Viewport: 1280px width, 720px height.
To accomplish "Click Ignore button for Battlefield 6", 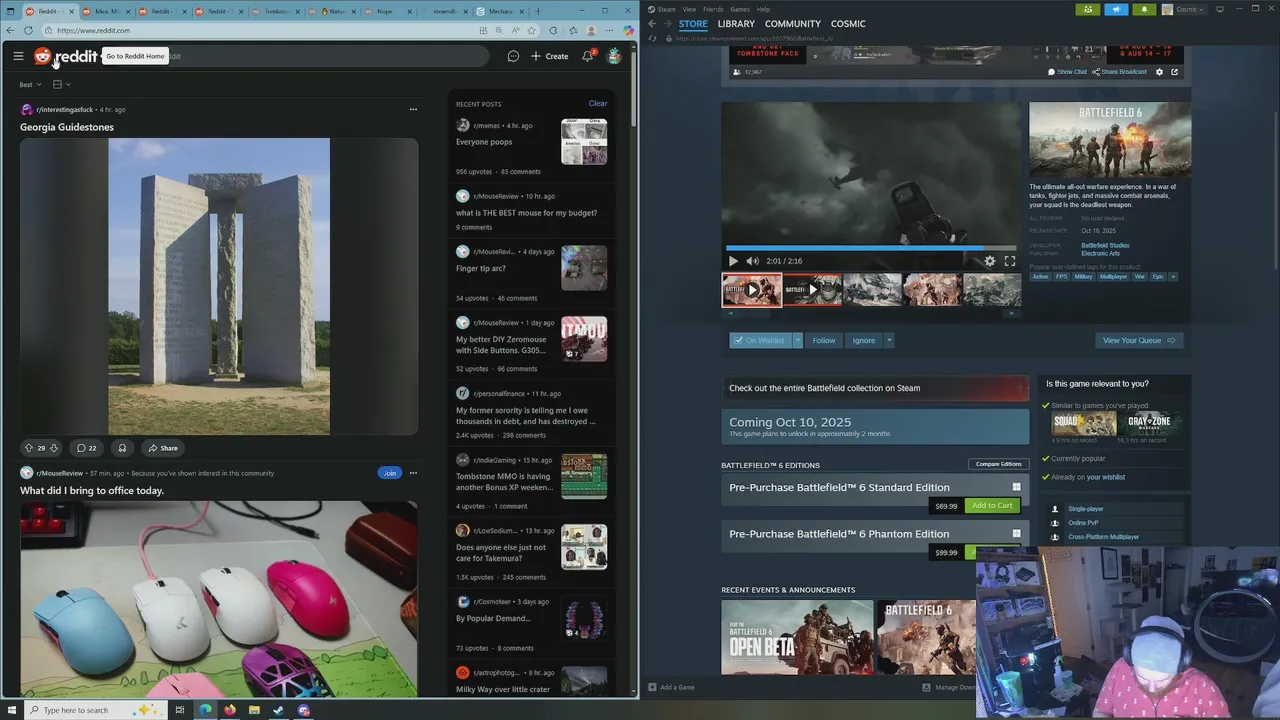I will [864, 340].
